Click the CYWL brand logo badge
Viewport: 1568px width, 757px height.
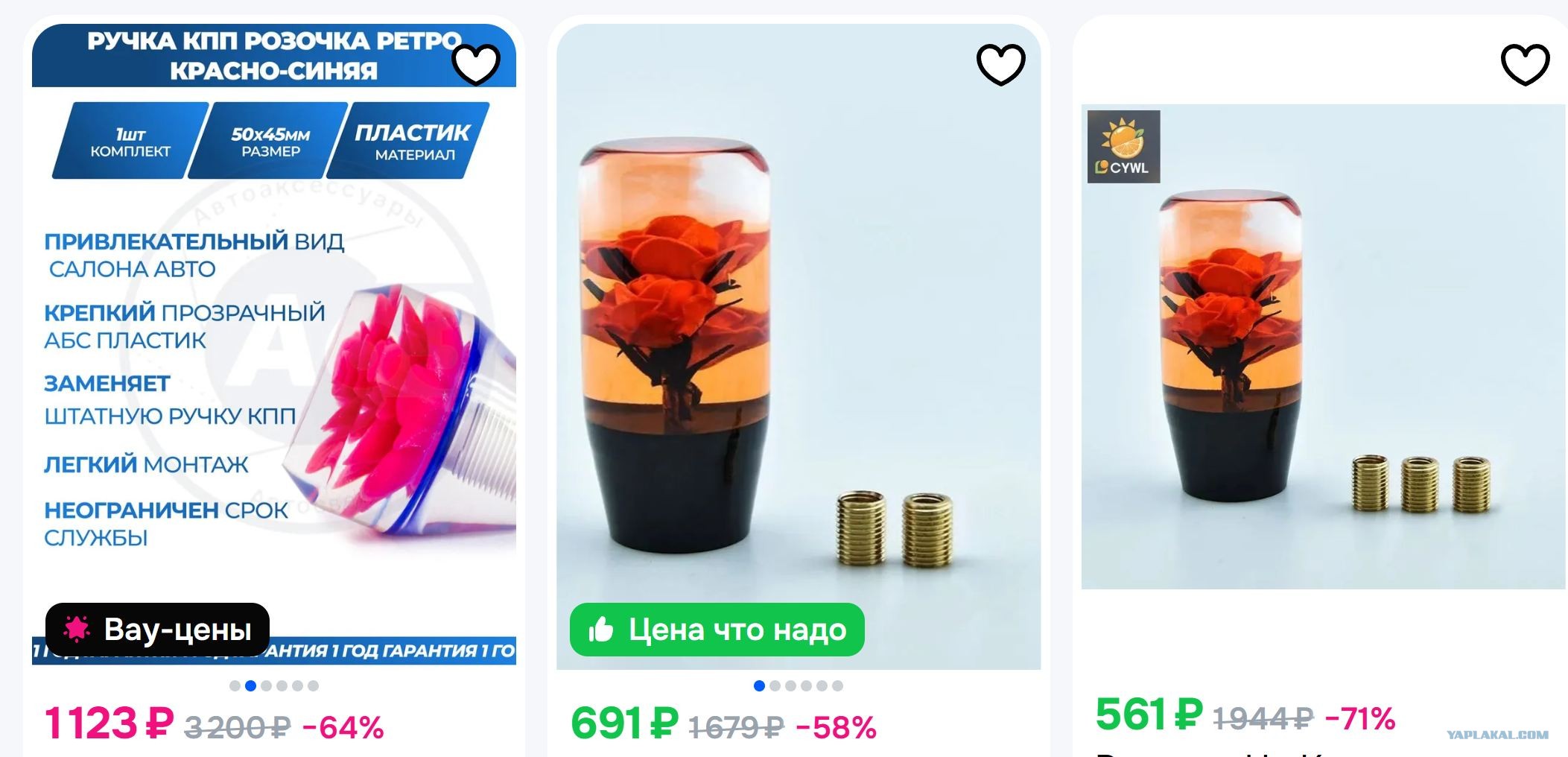click(1123, 147)
